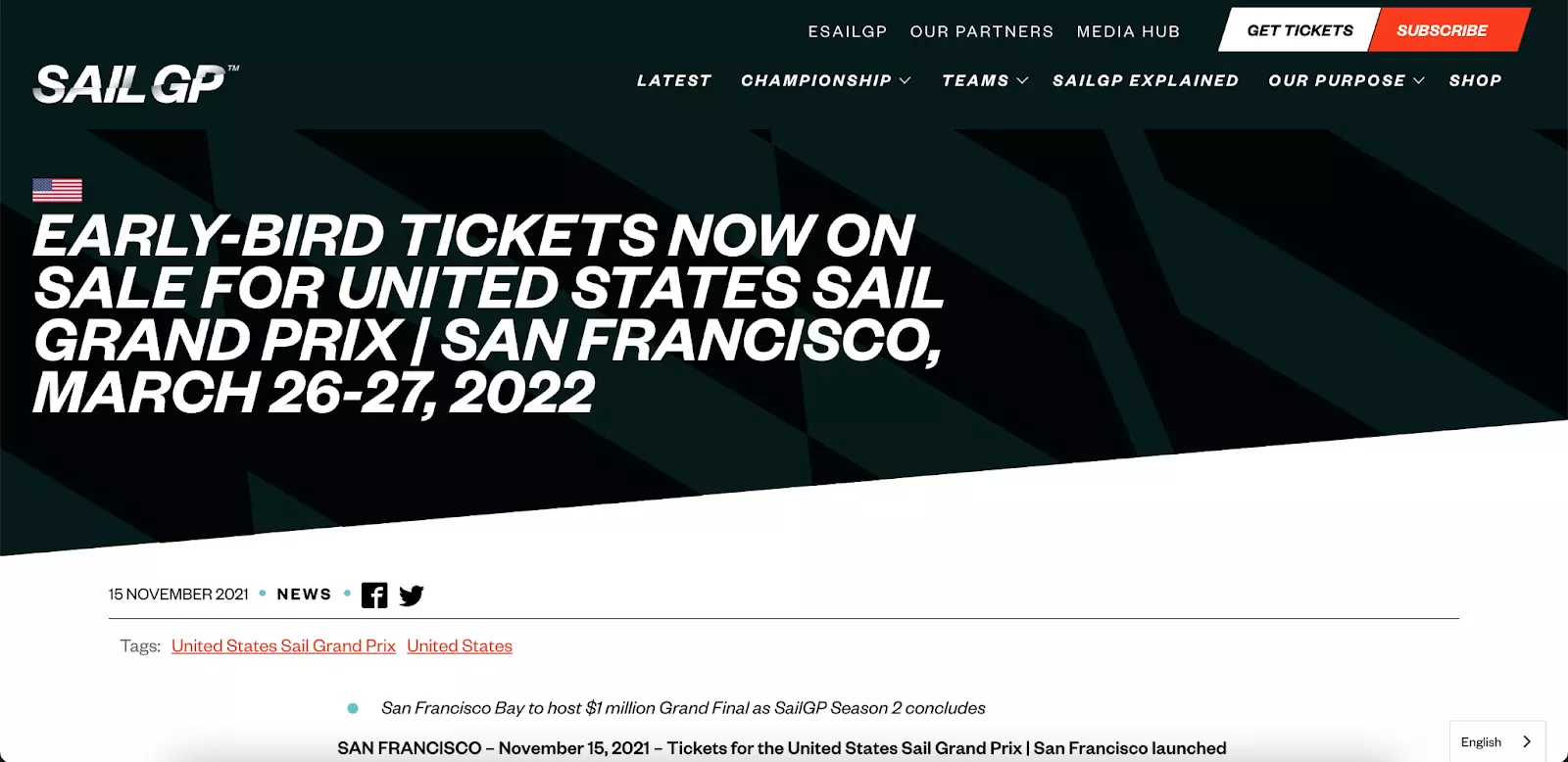Screen dimensions: 1568x762
Task: Open United States Sail Grand Prix tag
Action: [283, 645]
